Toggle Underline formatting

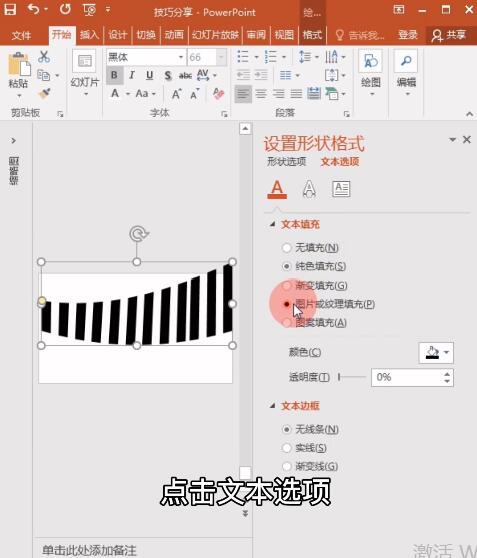click(x=150, y=75)
